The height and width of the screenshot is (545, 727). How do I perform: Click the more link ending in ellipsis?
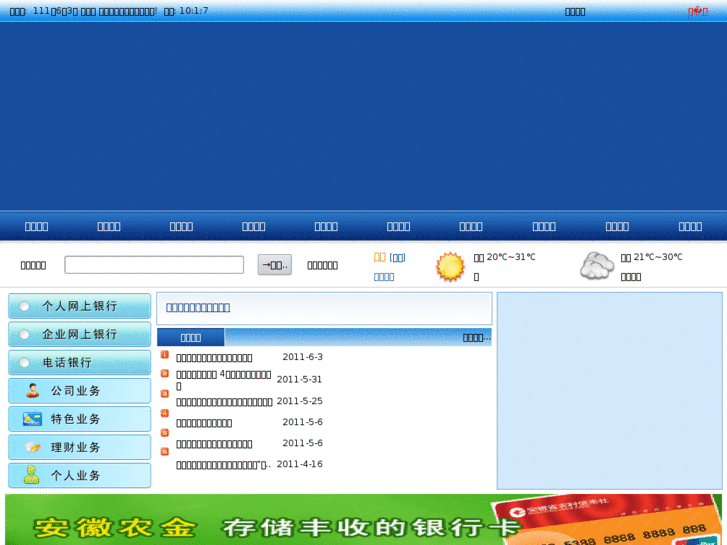(x=476, y=338)
